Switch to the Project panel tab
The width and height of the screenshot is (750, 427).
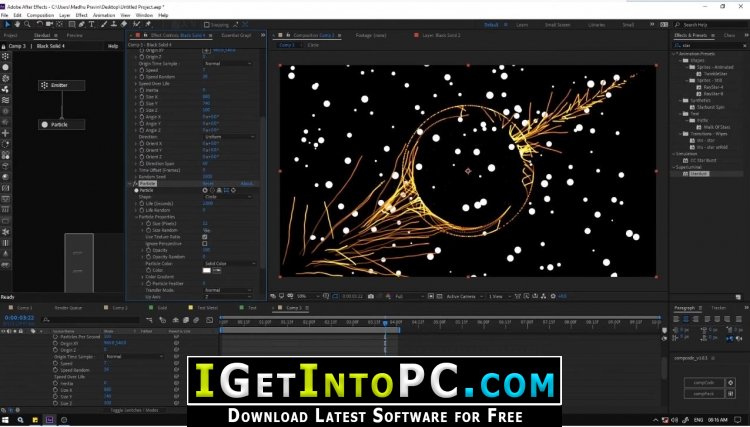click(x=11, y=35)
